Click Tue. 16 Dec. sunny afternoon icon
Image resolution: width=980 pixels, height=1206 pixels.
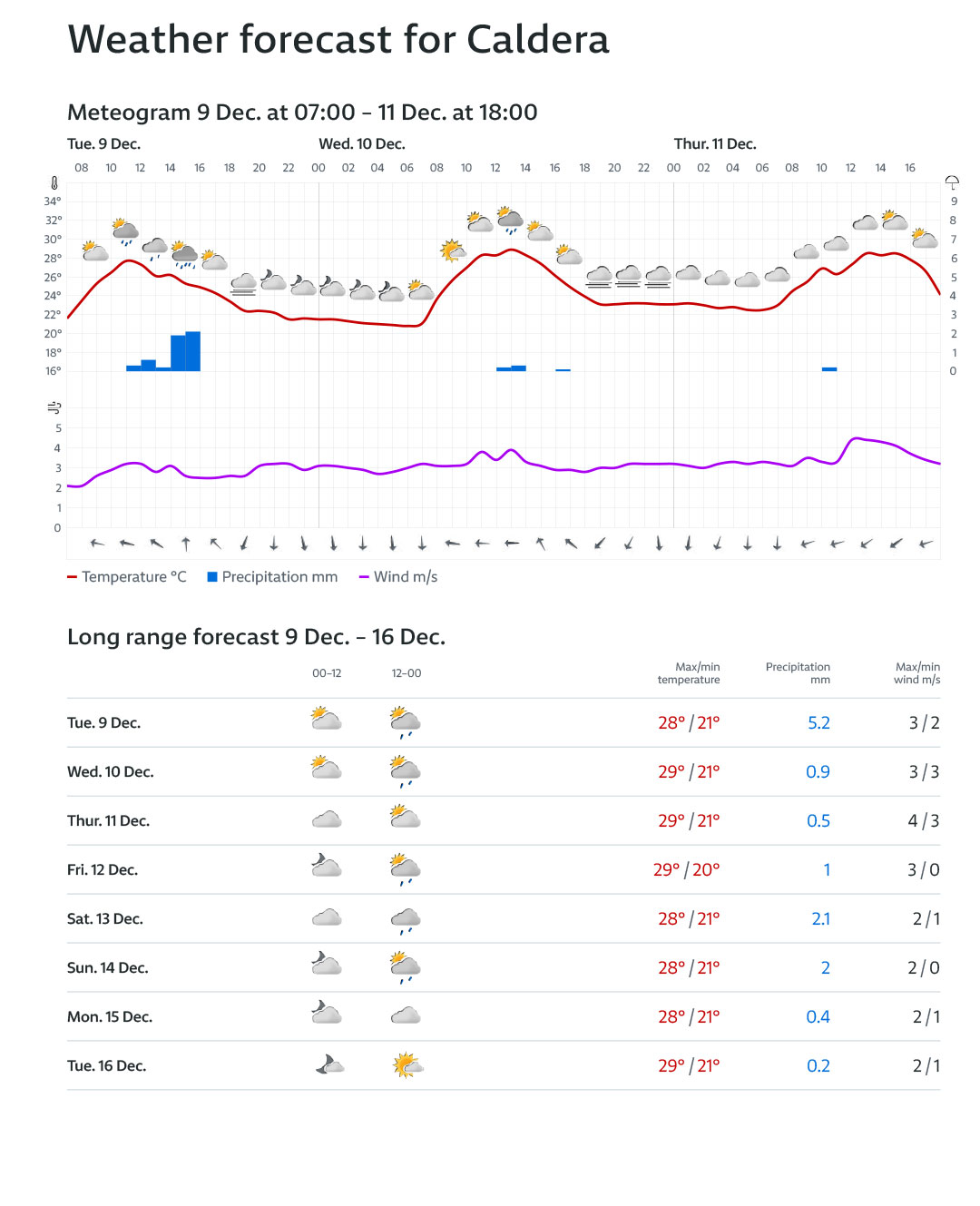[x=407, y=1064]
